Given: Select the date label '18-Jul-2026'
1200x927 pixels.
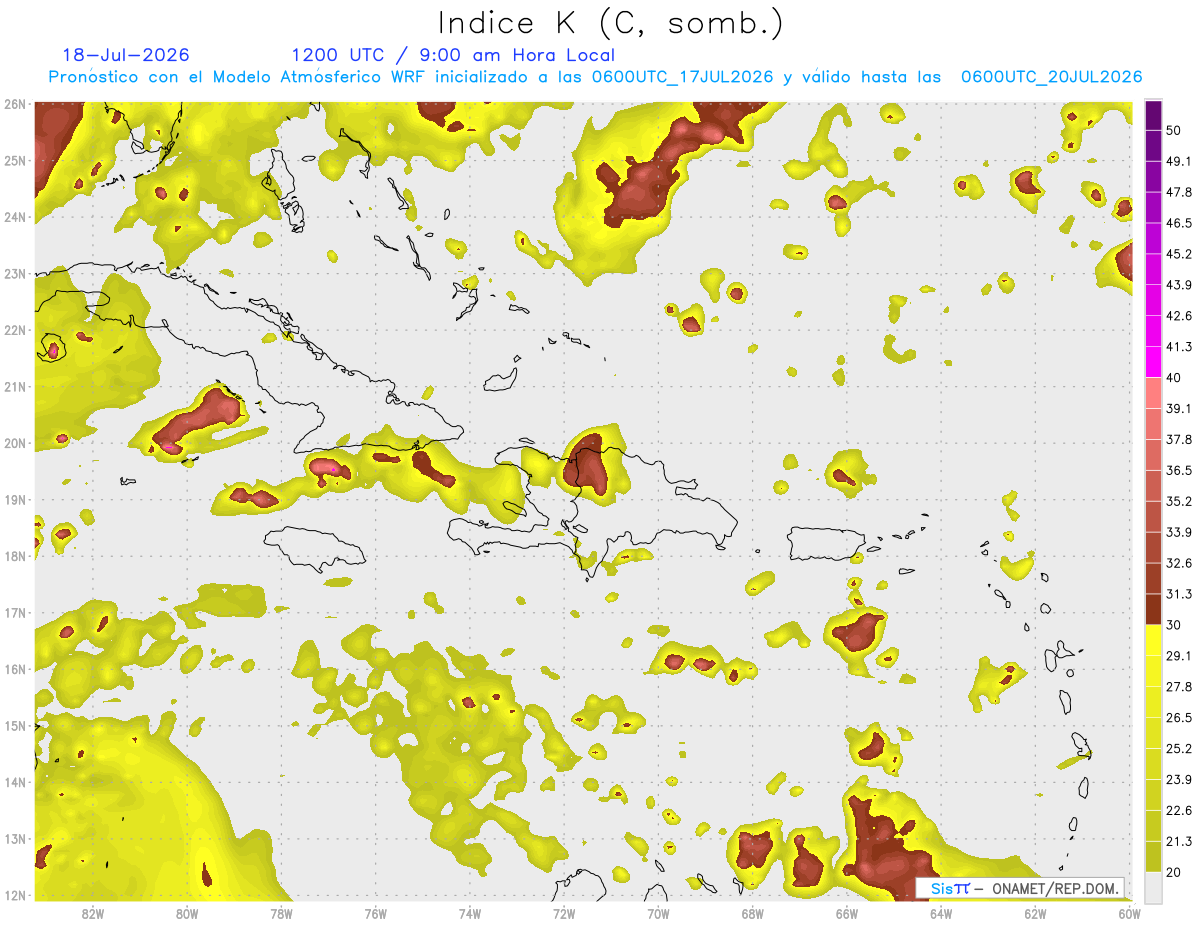Looking at the screenshot, I should pyautogui.click(x=126, y=55).
